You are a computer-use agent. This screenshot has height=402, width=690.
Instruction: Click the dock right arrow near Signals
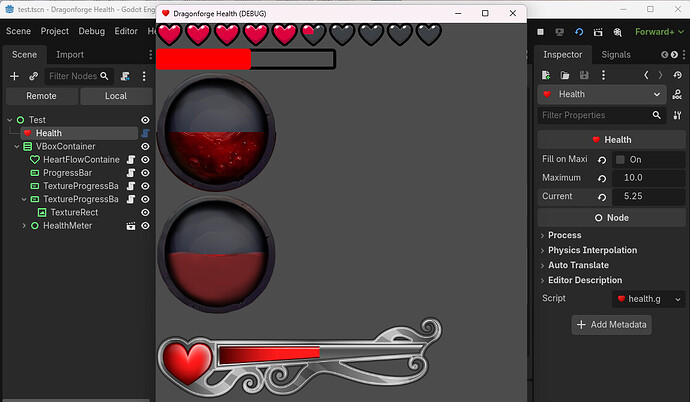674,55
